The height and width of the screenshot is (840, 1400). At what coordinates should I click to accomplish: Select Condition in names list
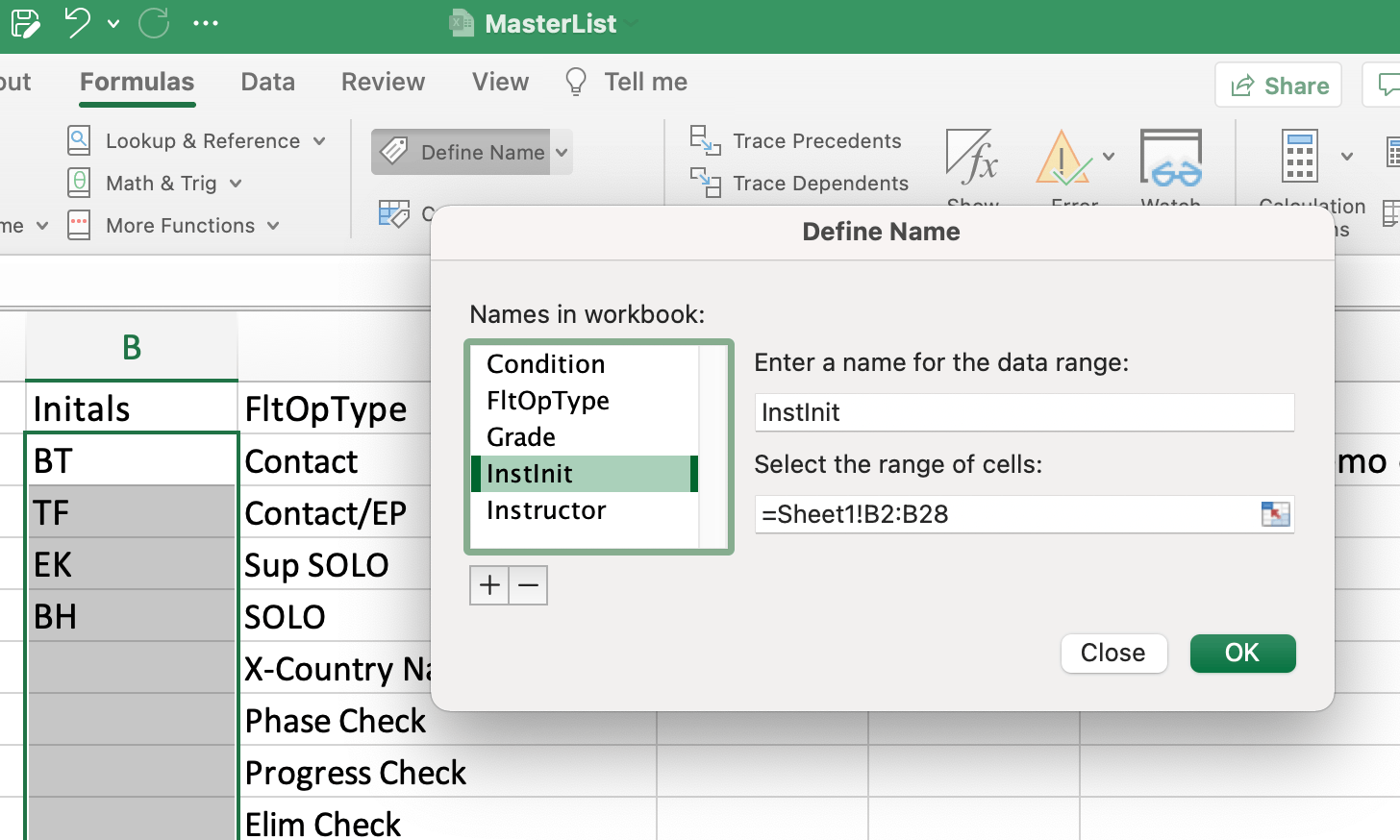pos(546,364)
